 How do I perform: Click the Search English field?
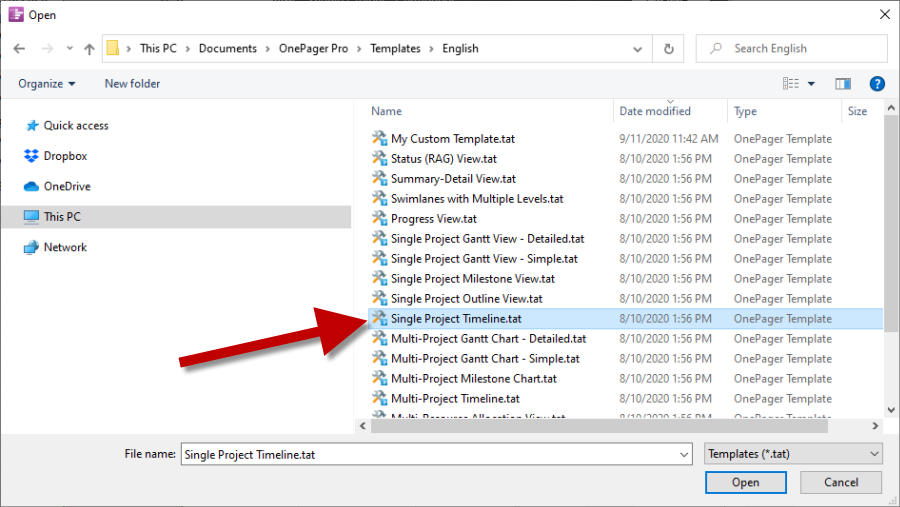point(792,49)
